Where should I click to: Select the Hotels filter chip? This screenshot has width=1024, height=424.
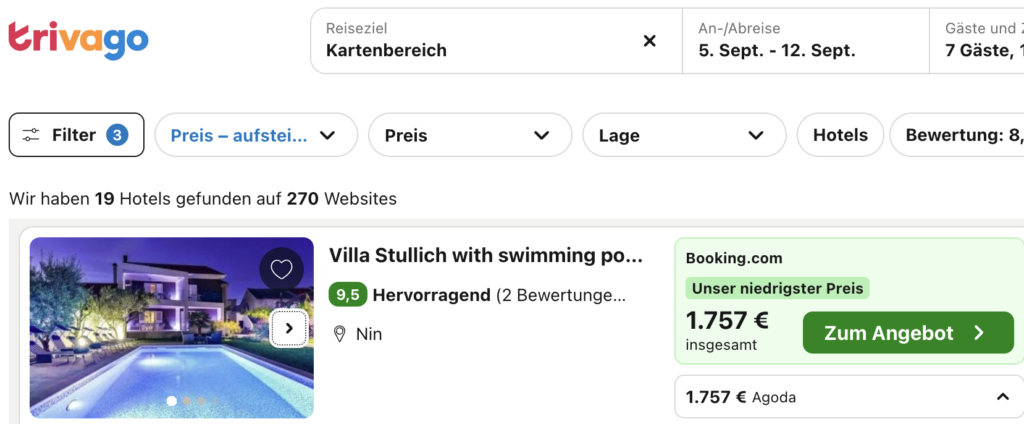pyautogui.click(x=840, y=135)
